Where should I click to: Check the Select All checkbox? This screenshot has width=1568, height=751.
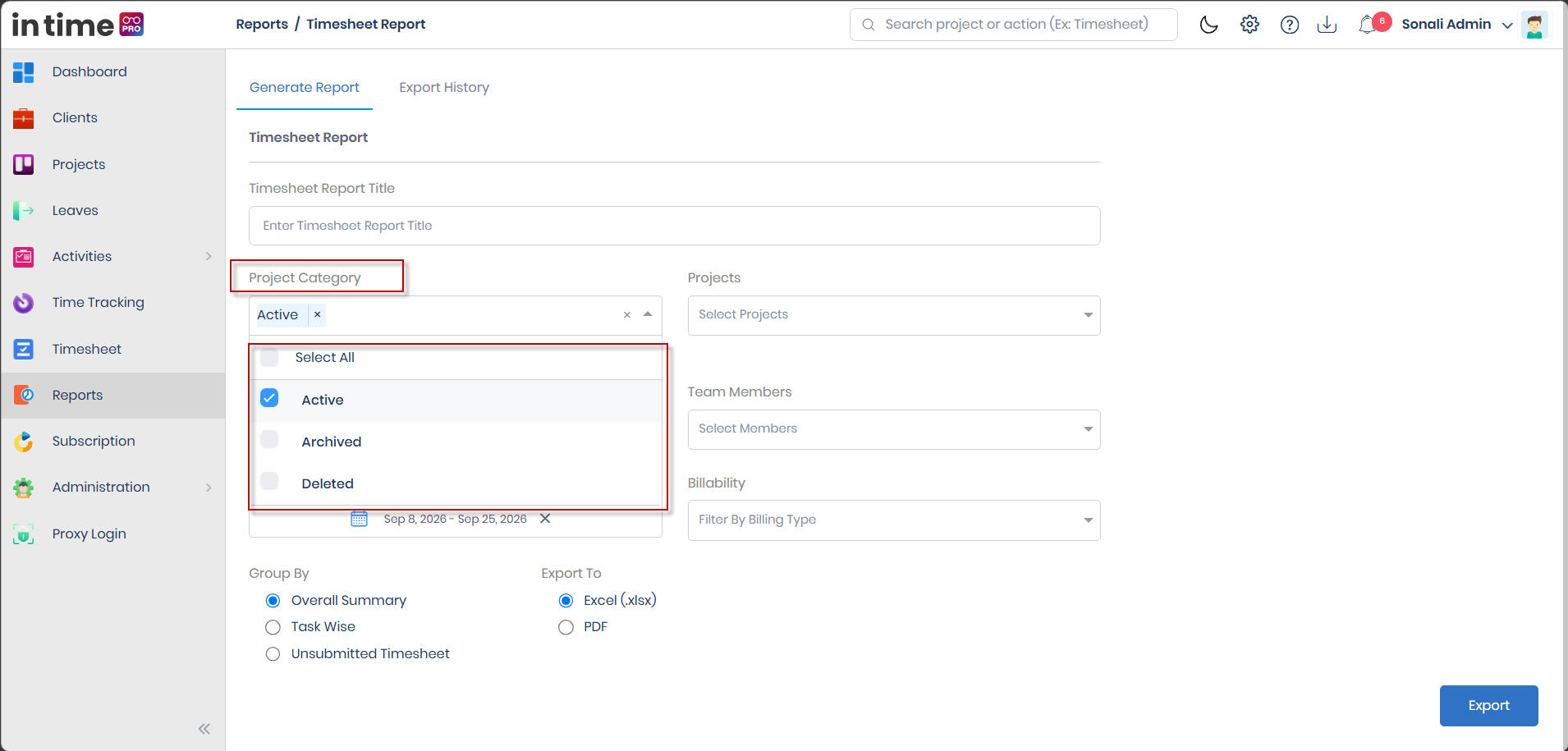tap(269, 357)
